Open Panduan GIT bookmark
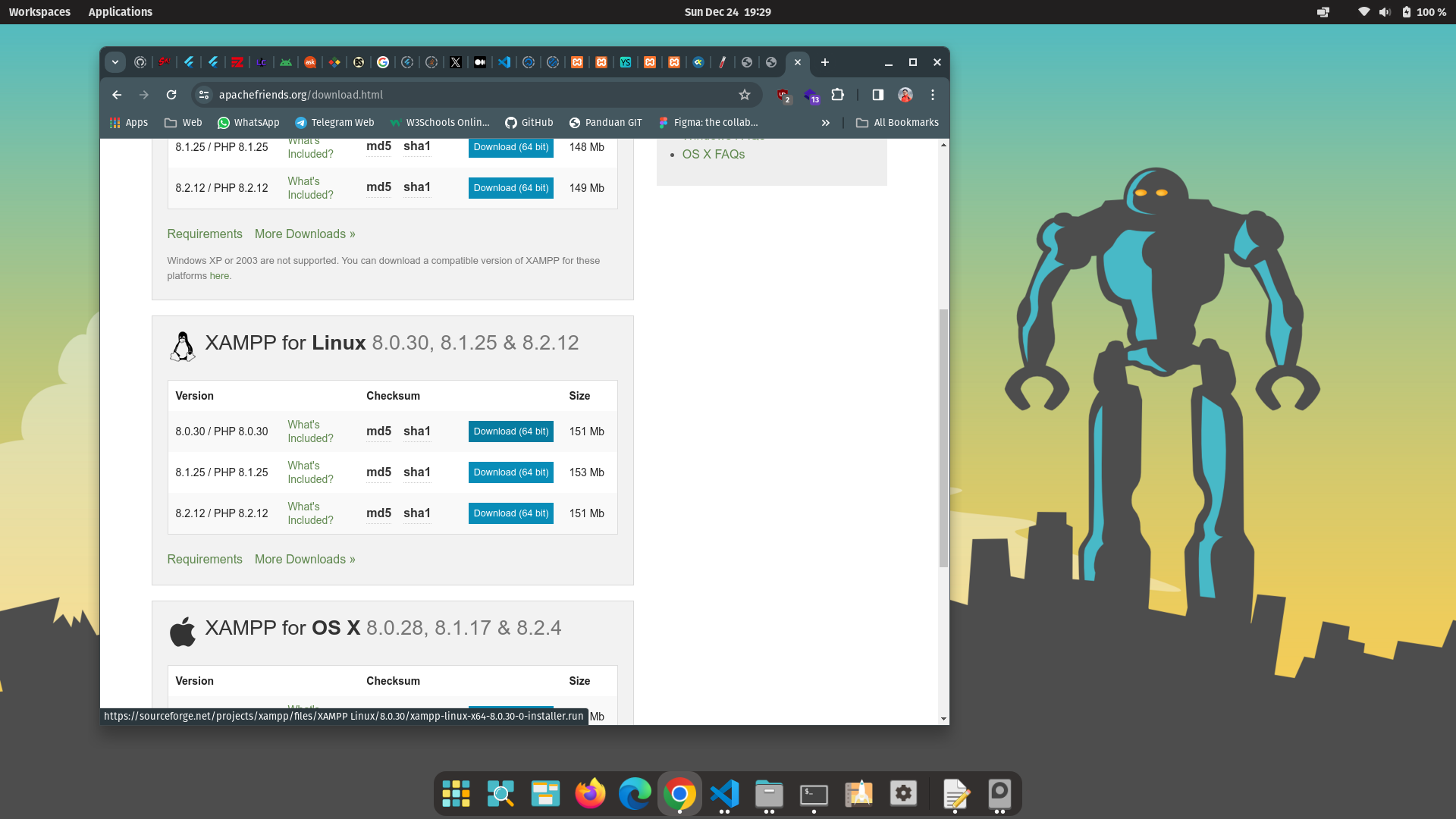The width and height of the screenshot is (1456, 819). click(x=605, y=123)
